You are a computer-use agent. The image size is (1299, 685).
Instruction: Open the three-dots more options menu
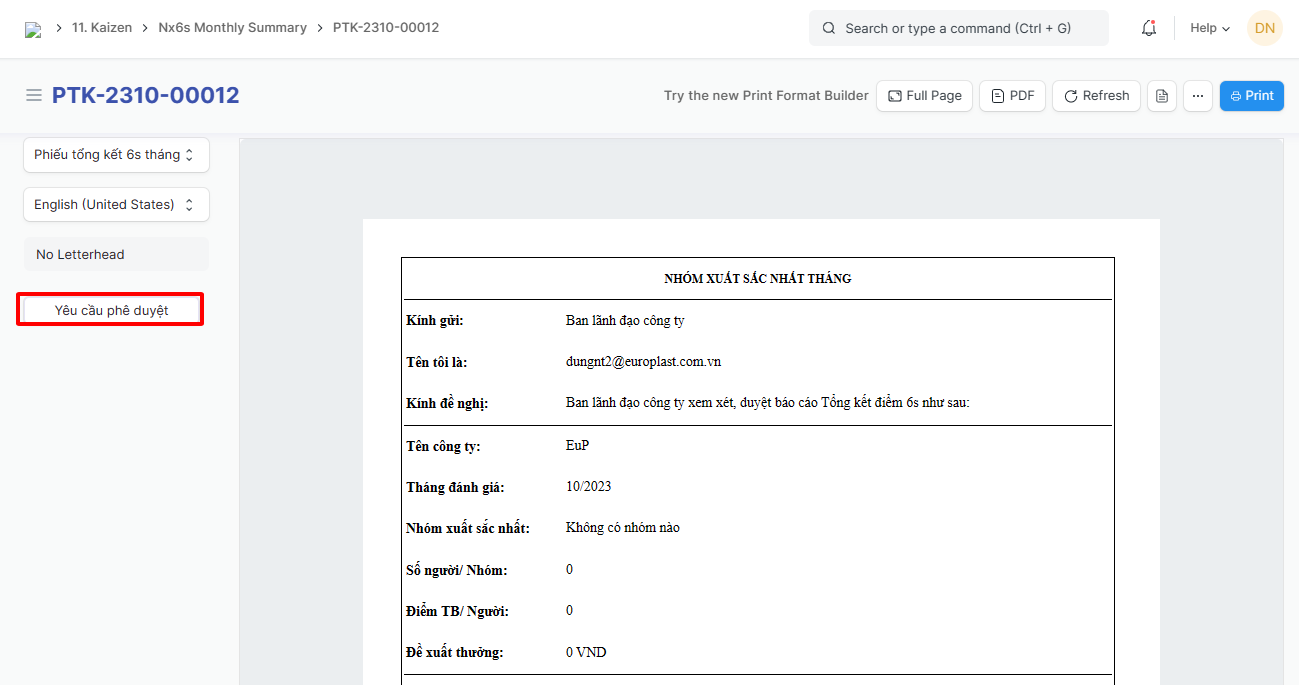pyautogui.click(x=1198, y=96)
